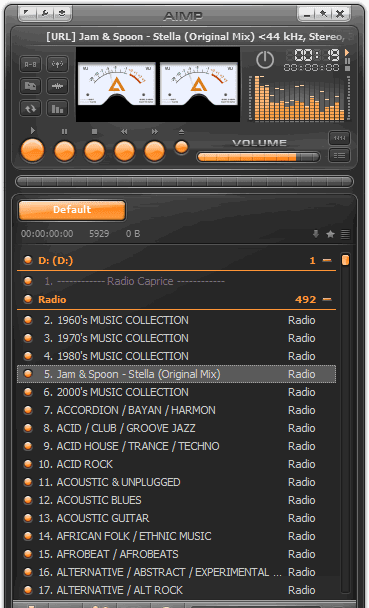Select ACID HOUSE / TRANCE / TECHNO station
The image size is (369, 608).
(176, 446)
